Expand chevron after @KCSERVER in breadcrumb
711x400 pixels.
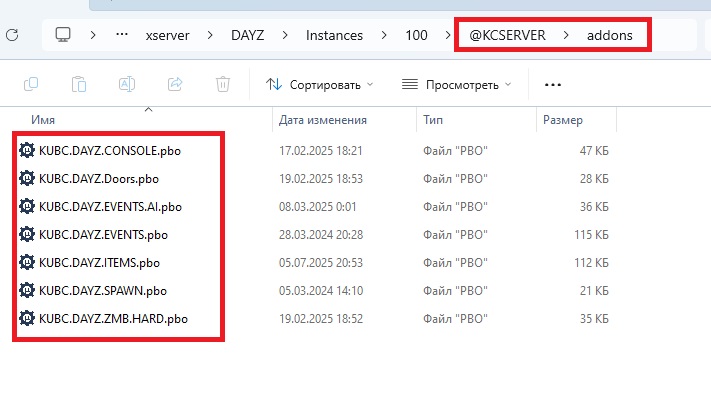pos(566,35)
